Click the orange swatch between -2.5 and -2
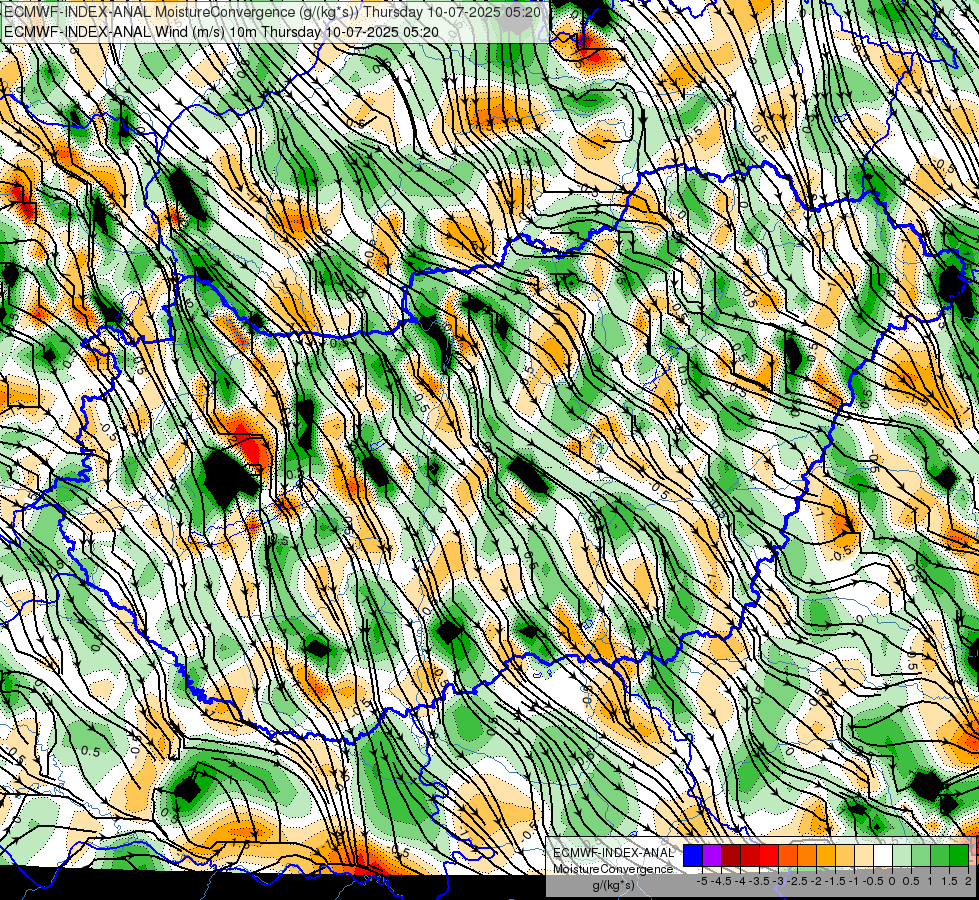Screen dimensions: 979x900 807,856
